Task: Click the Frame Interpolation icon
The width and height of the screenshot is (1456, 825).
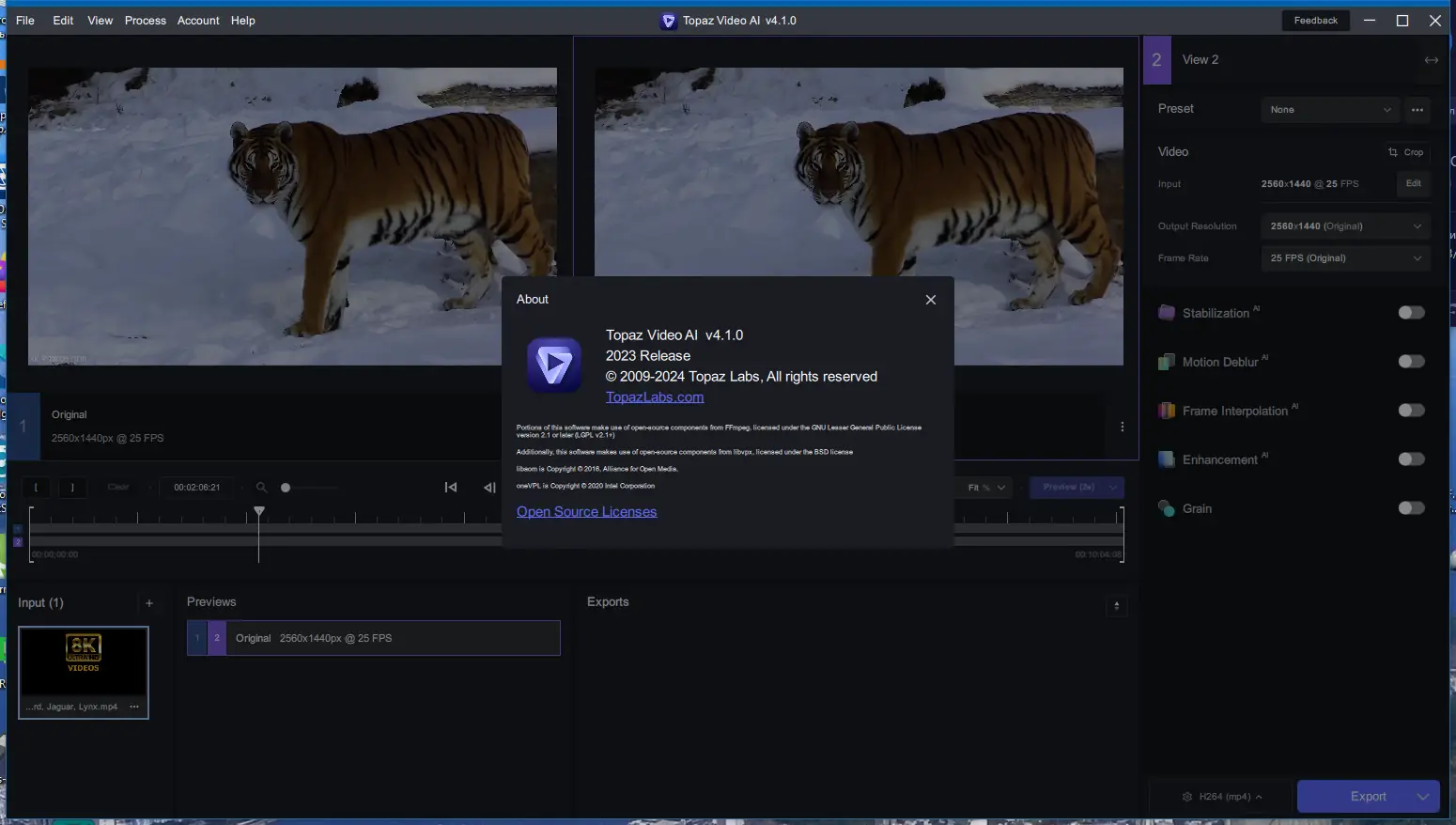Action: tap(1167, 411)
